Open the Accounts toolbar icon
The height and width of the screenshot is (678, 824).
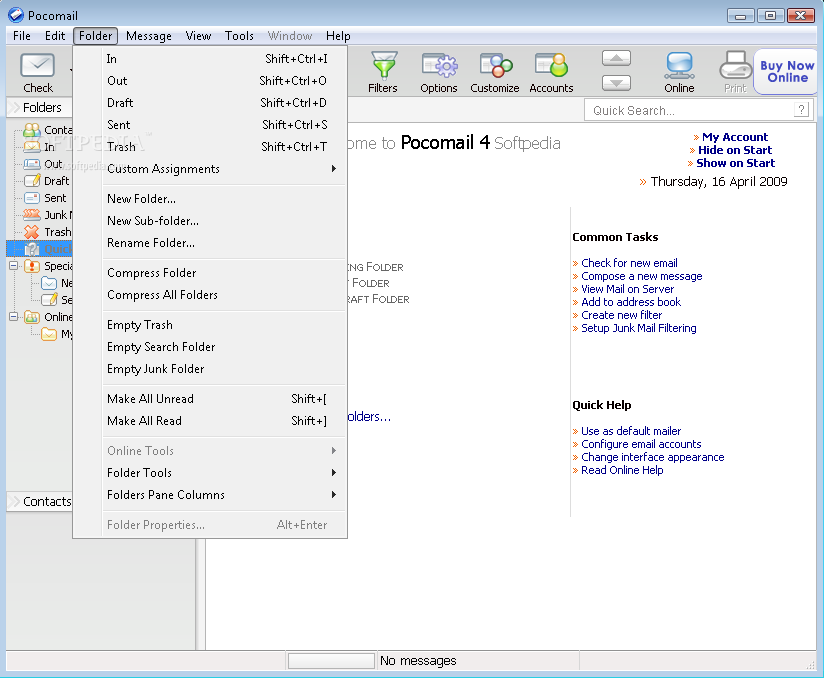(551, 65)
